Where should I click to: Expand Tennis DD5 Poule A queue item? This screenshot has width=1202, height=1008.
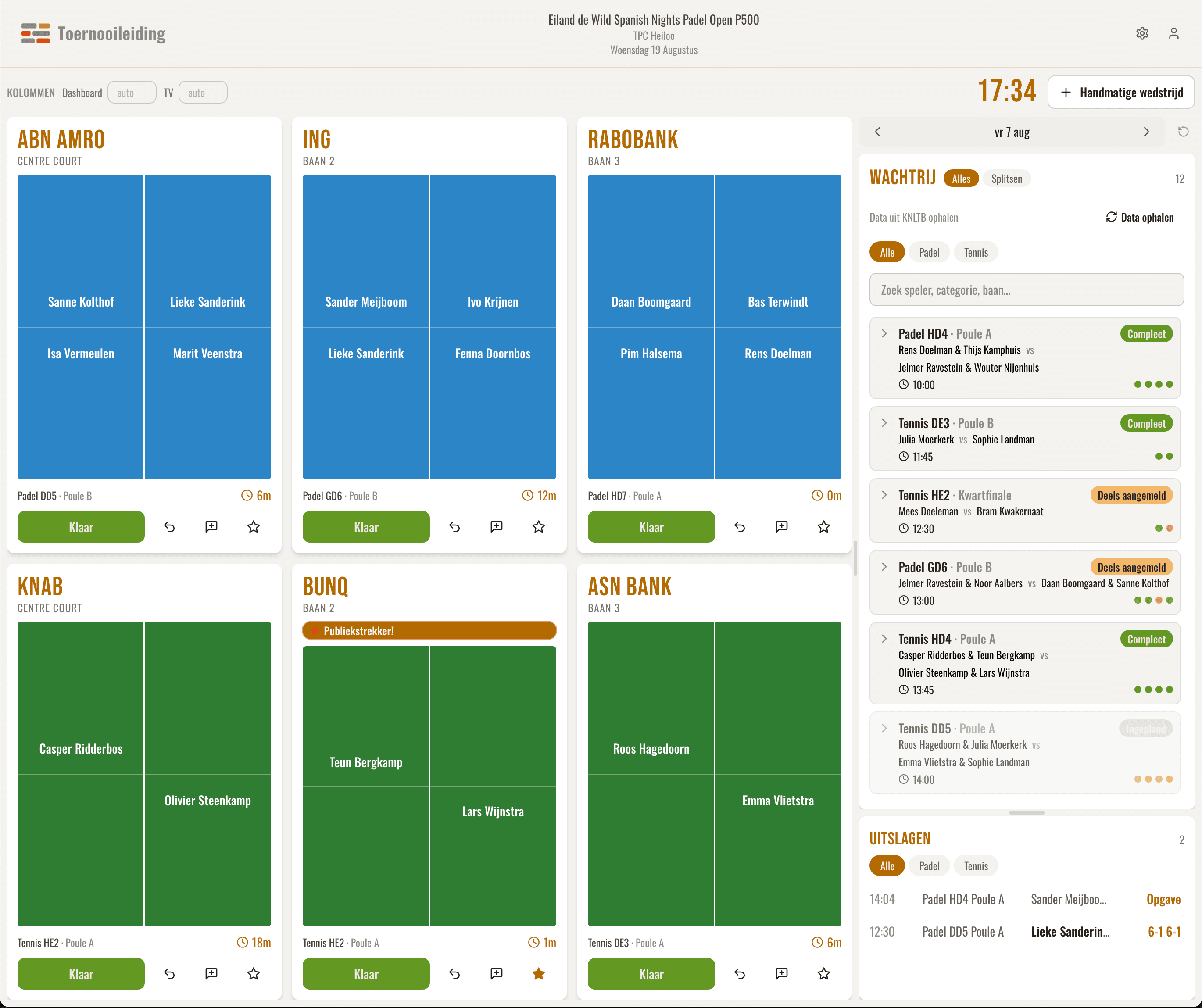[884, 729]
